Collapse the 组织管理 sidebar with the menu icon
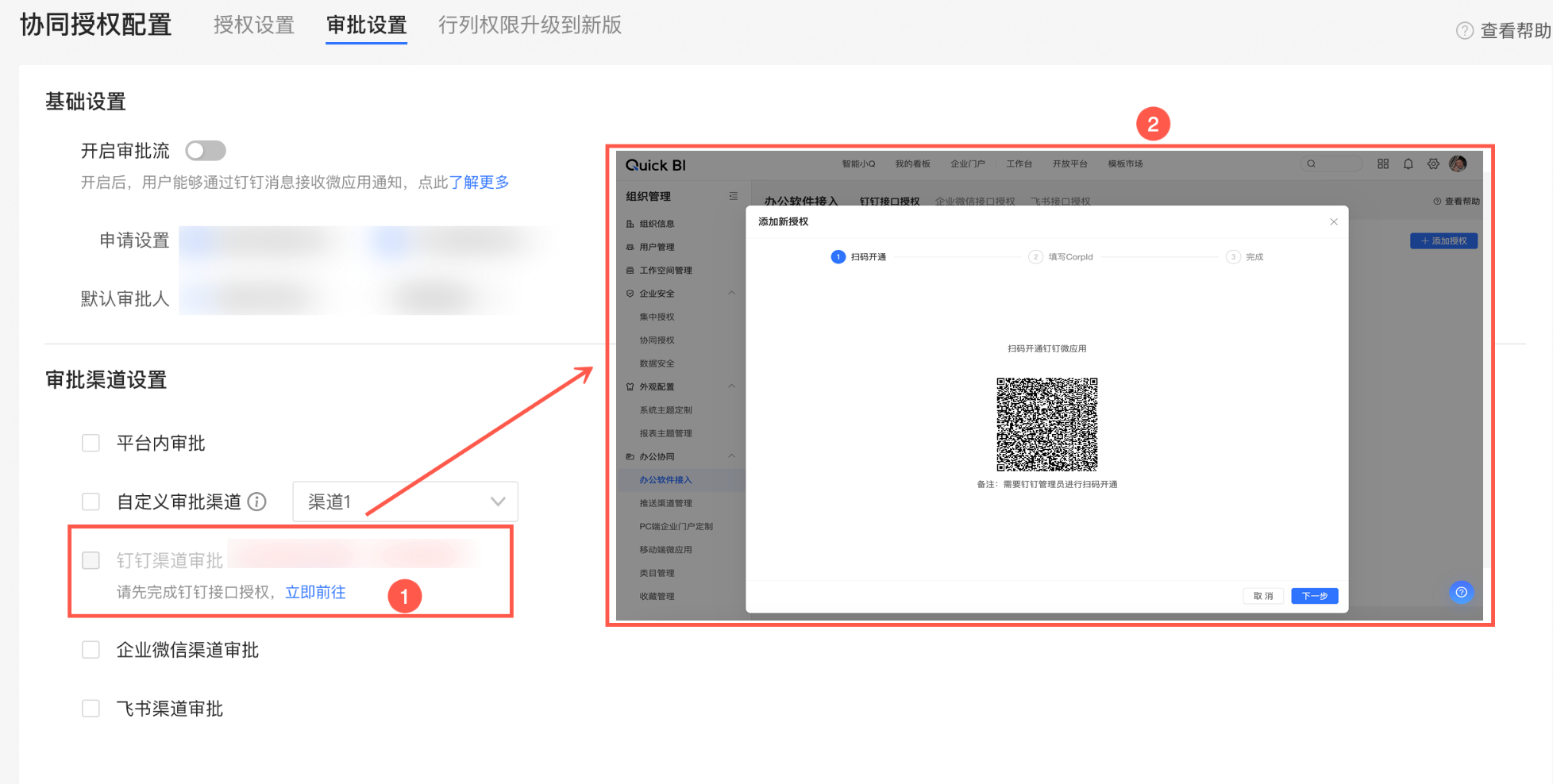1553x784 pixels. pyautogui.click(x=733, y=196)
